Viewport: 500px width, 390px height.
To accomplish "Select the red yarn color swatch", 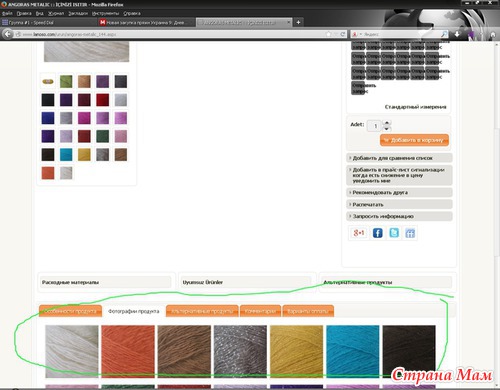I will point(102,100).
